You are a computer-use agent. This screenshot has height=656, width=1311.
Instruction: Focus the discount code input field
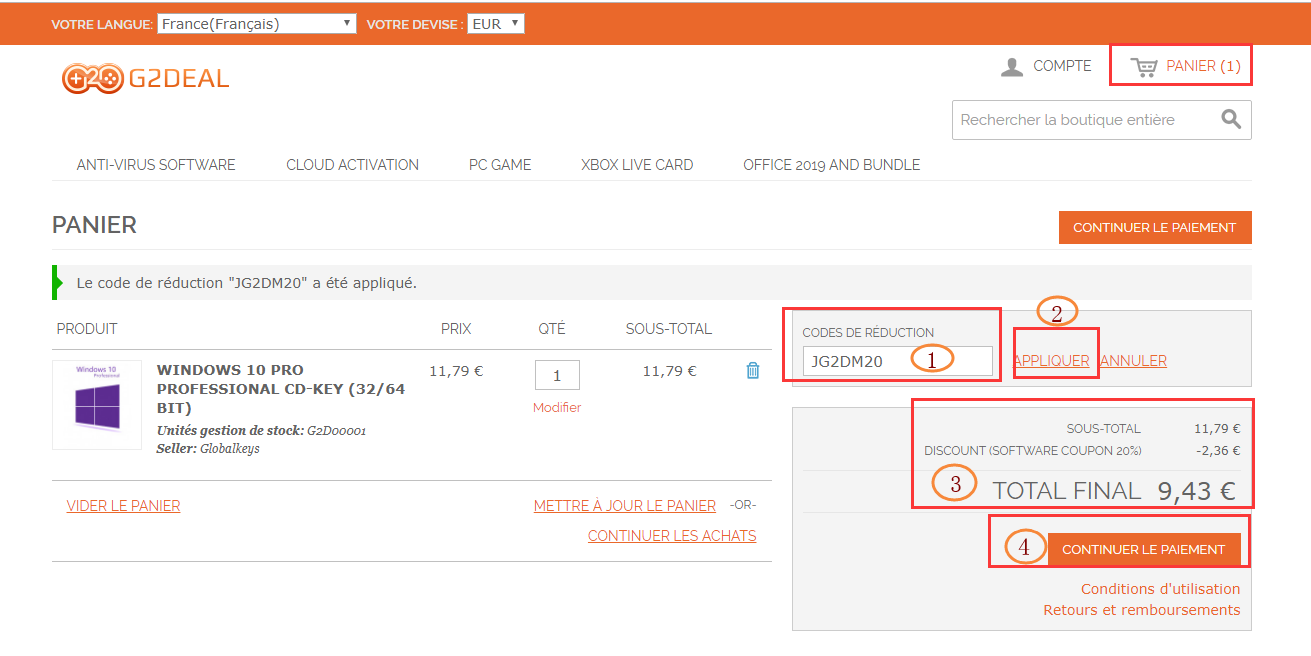pos(897,361)
